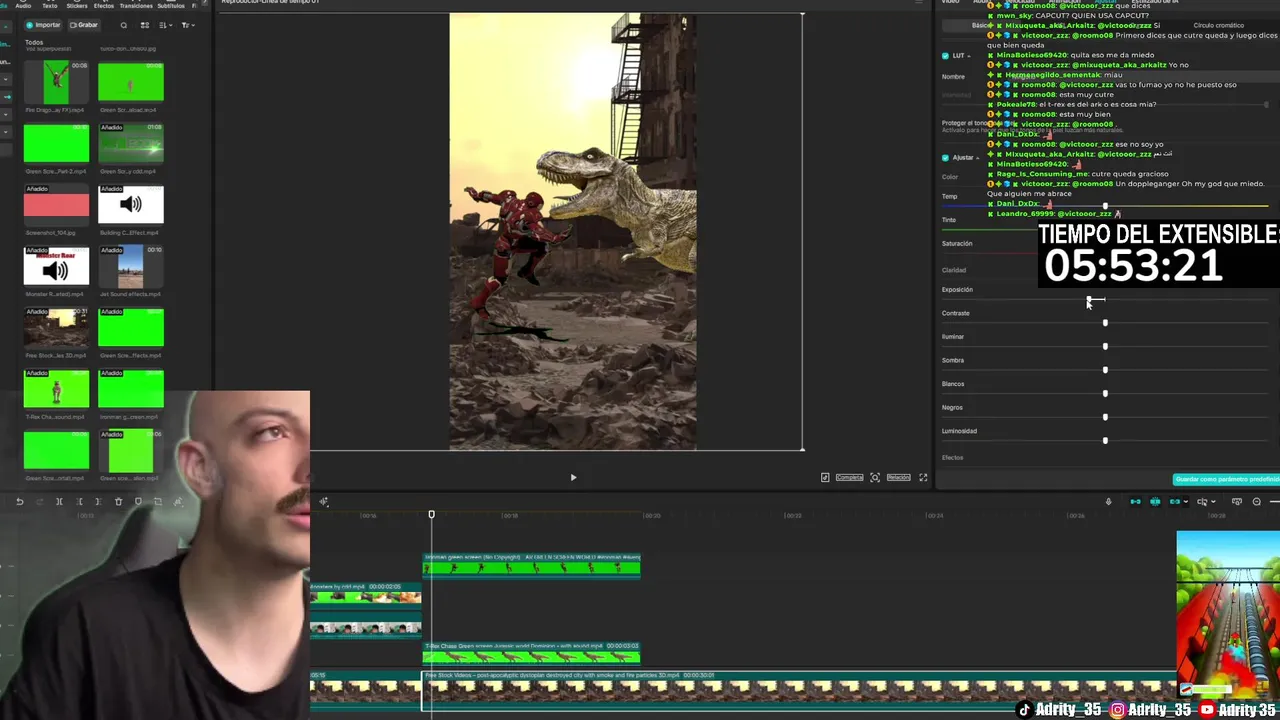Screen dimensions: 1280x720
Task: Toggle the Ajustar checkbox
Action: coord(946,158)
